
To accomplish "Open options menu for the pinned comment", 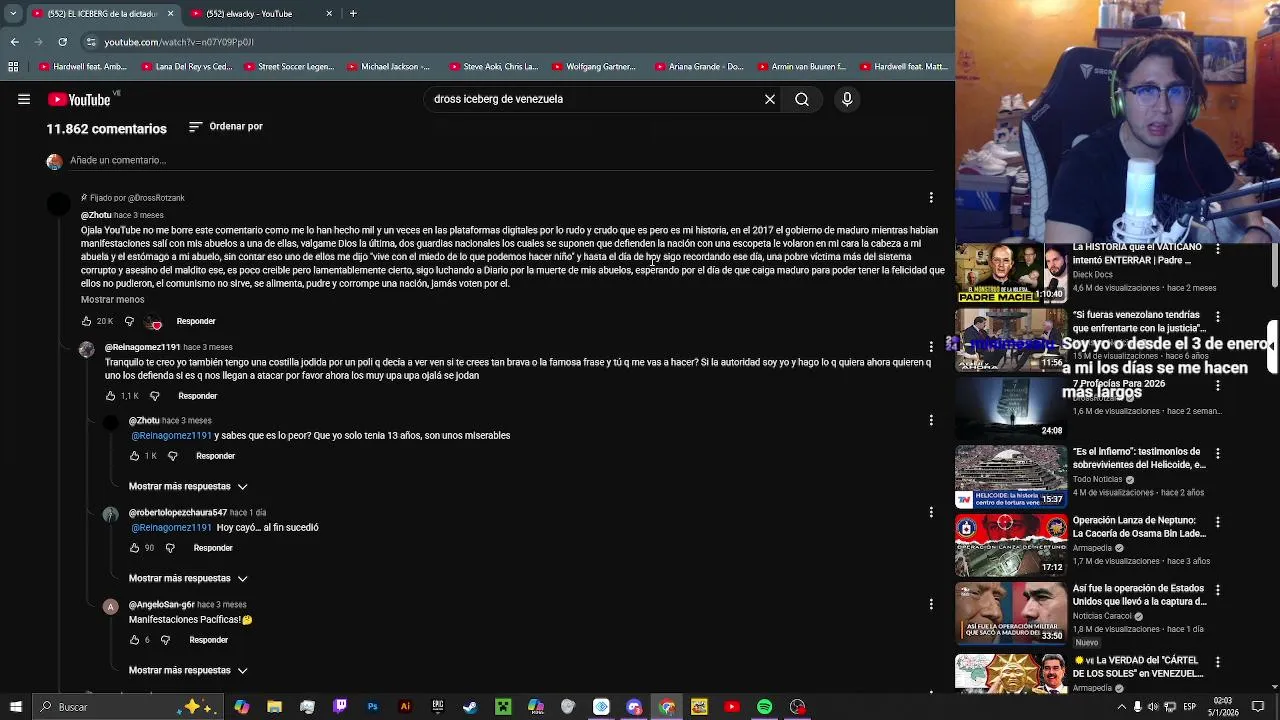I will [x=931, y=198].
